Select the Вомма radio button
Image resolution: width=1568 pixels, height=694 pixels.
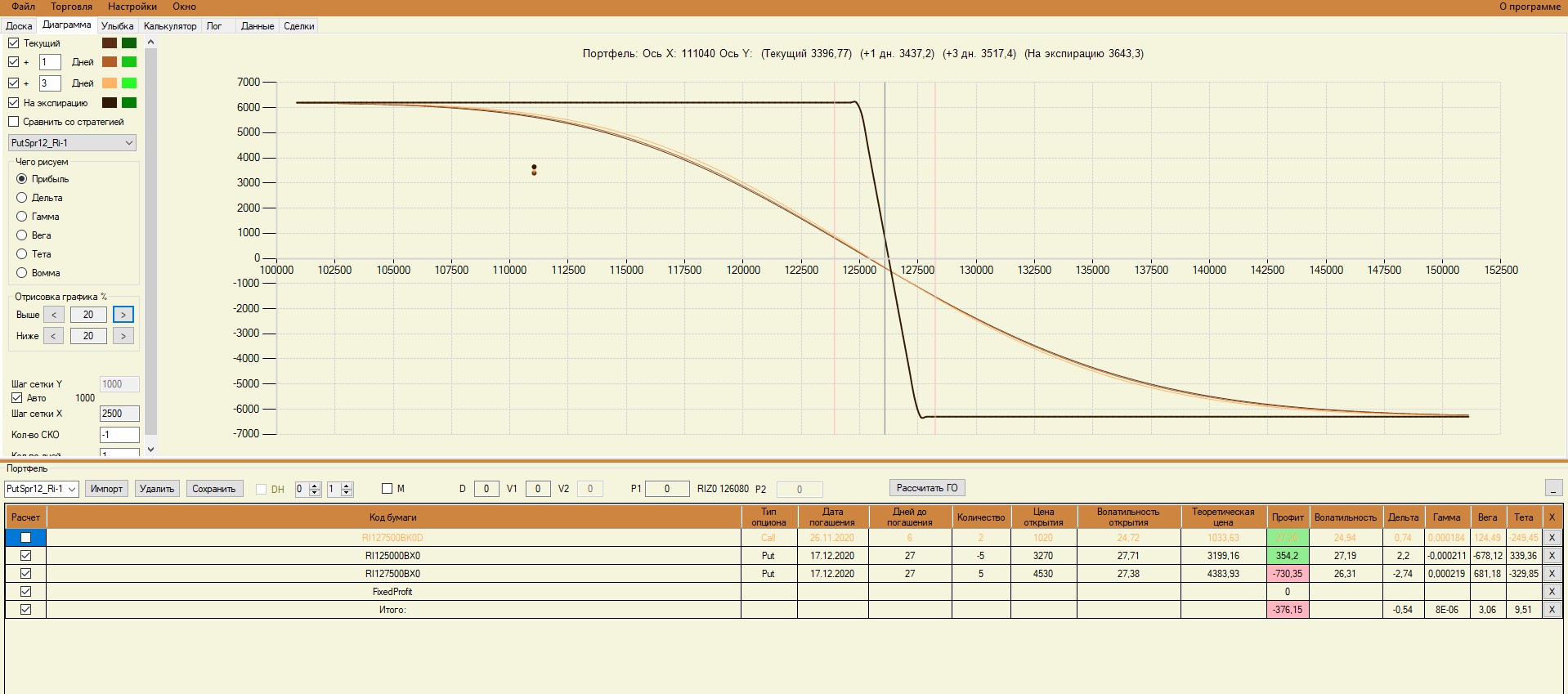click(22, 273)
